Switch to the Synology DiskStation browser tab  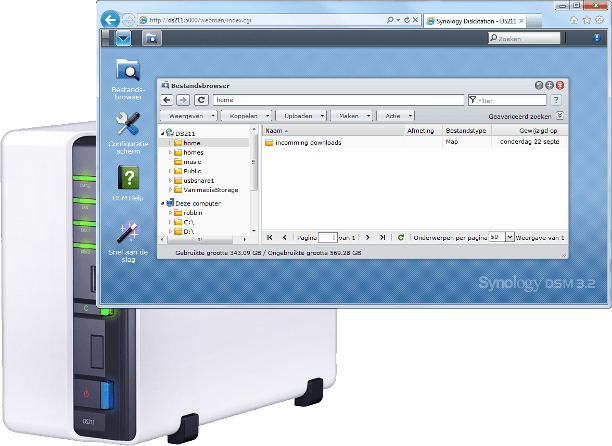(475, 21)
